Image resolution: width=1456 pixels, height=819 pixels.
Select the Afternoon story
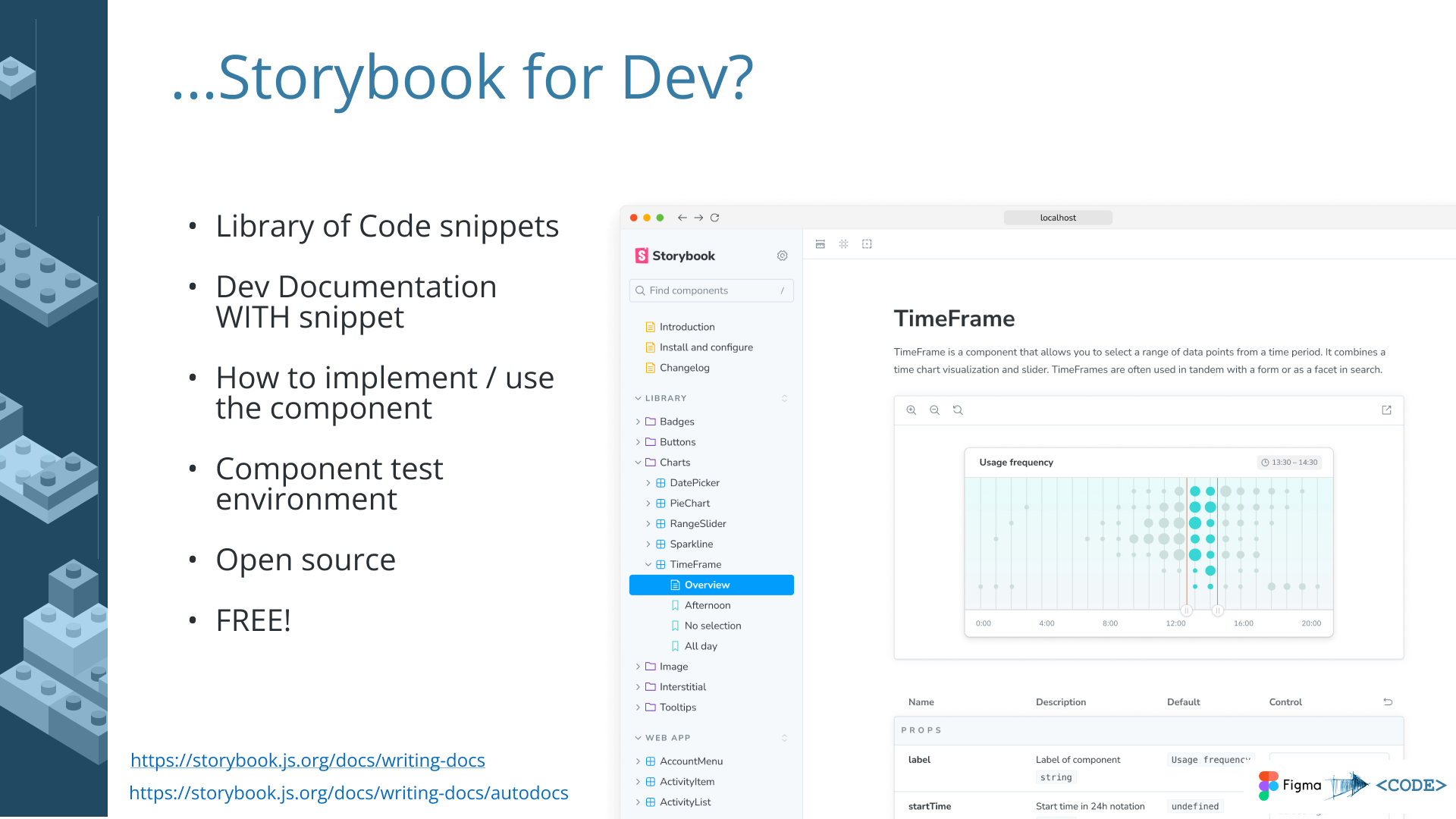(707, 605)
